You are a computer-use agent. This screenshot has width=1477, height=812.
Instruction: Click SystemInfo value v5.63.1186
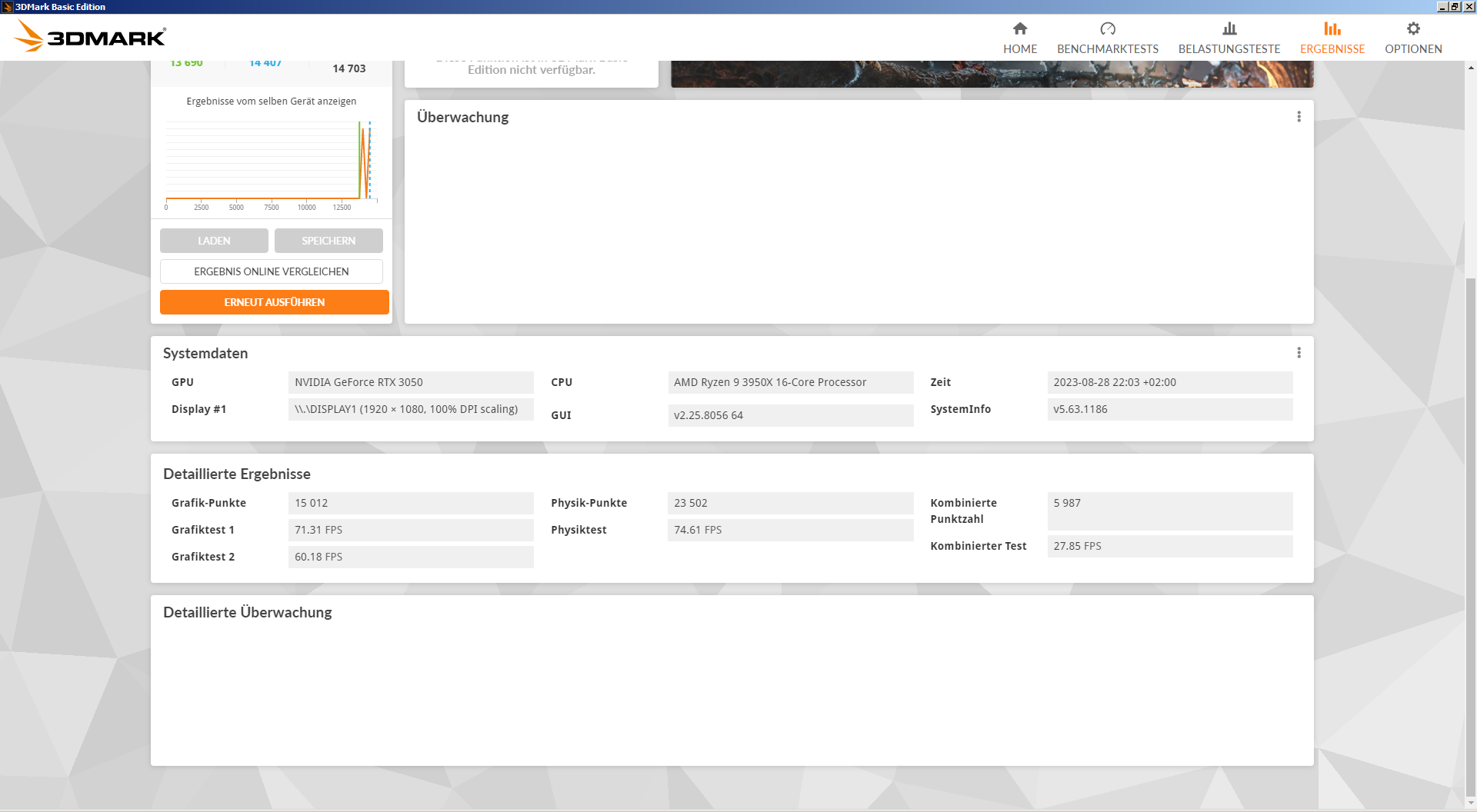pos(1170,409)
